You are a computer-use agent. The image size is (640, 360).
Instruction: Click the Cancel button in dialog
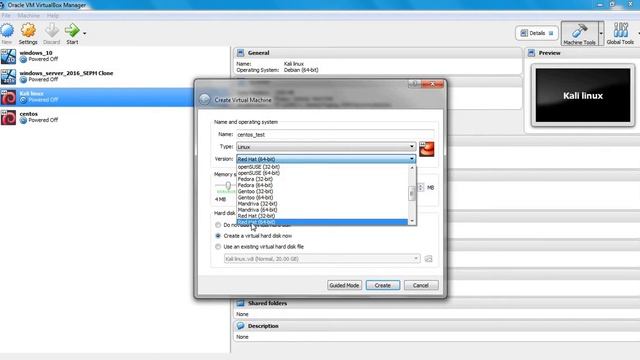coord(421,285)
